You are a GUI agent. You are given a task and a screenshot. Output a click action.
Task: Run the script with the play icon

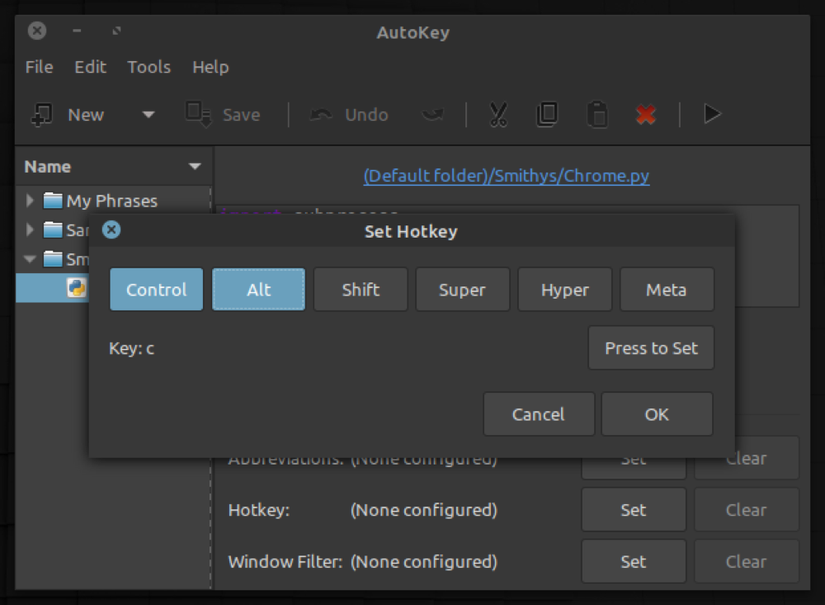coord(711,114)
